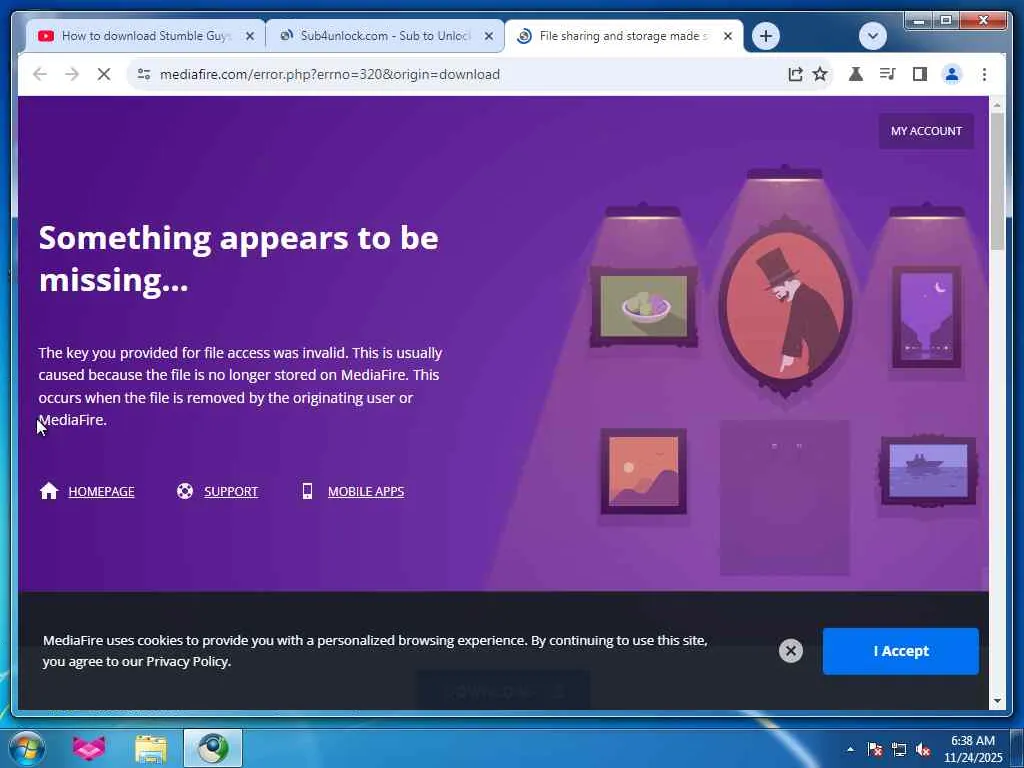Click the page scrollbar thumb
Screen dimensions: 1024x768
click(x=997, y=182)
